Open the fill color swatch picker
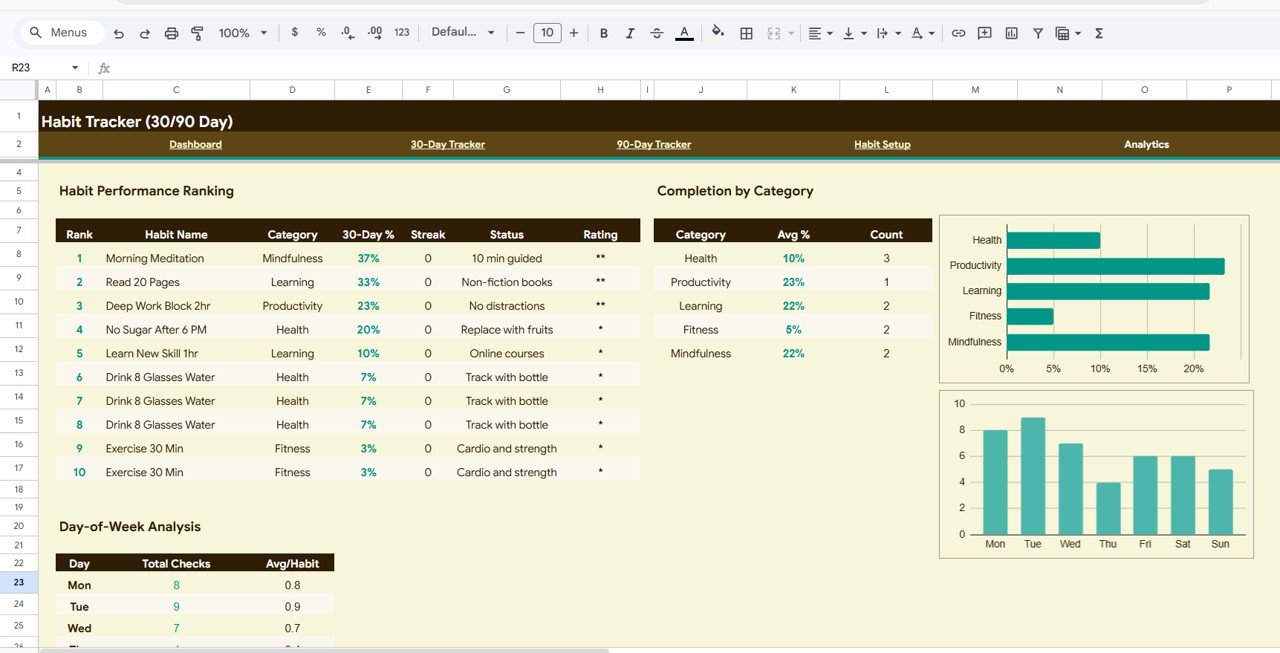Viewport: 1280px width, 653px height. tap(717, 33)
